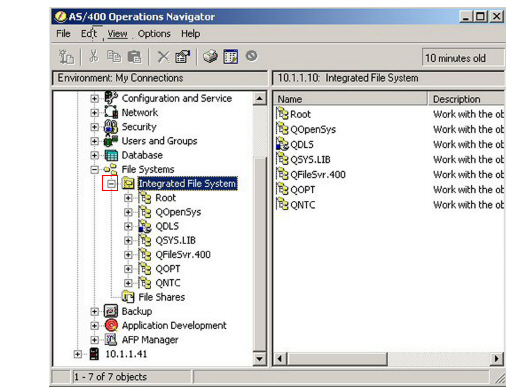Open the Help menu
Image resolution: width=514 pixels, height=388 pixels.
[191, 34]
